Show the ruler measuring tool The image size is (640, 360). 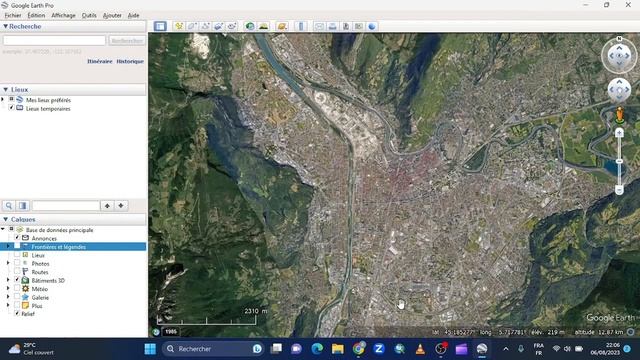coord(301,26)
